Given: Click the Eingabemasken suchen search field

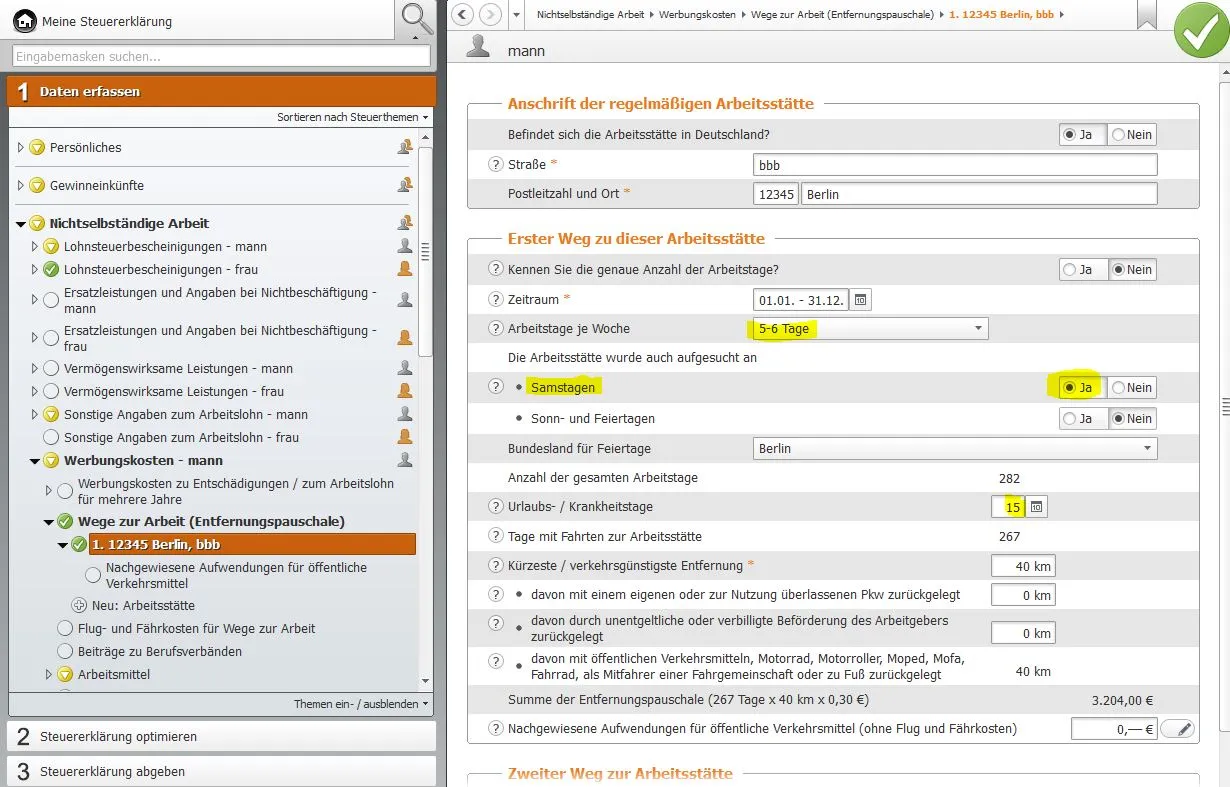Looking at the screenshot, I should click(x=221, y=57).
